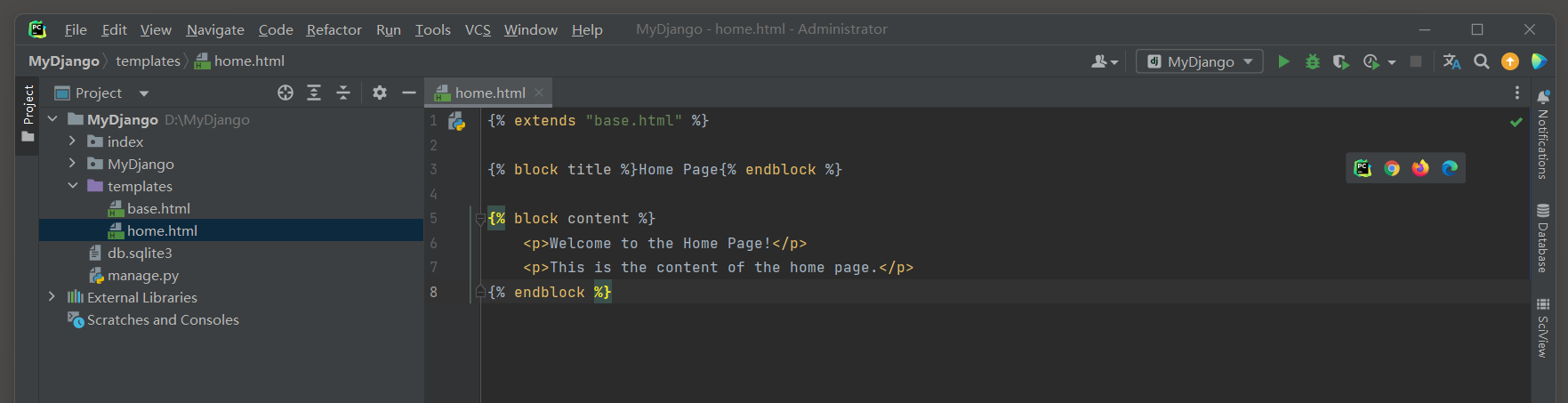Open the Tools menu
Screen dimensions: 1568x403
pyautogui.click(x=433, y=29)
